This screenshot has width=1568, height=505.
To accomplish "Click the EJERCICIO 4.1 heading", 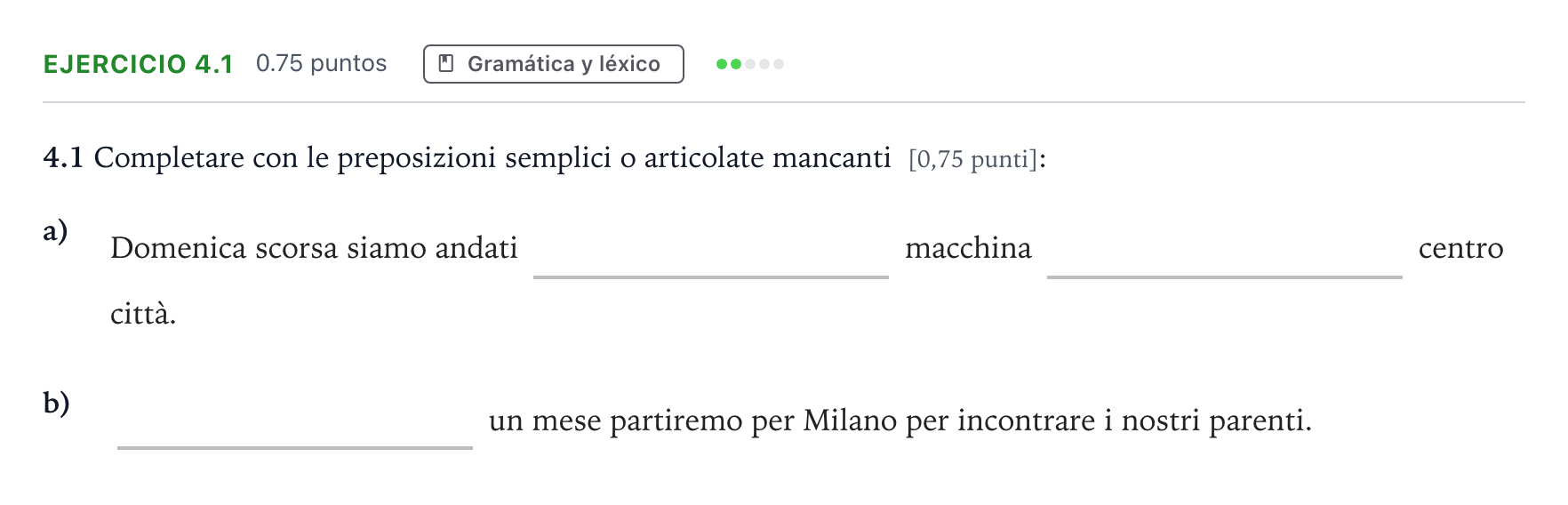I will tap(138, 64).
